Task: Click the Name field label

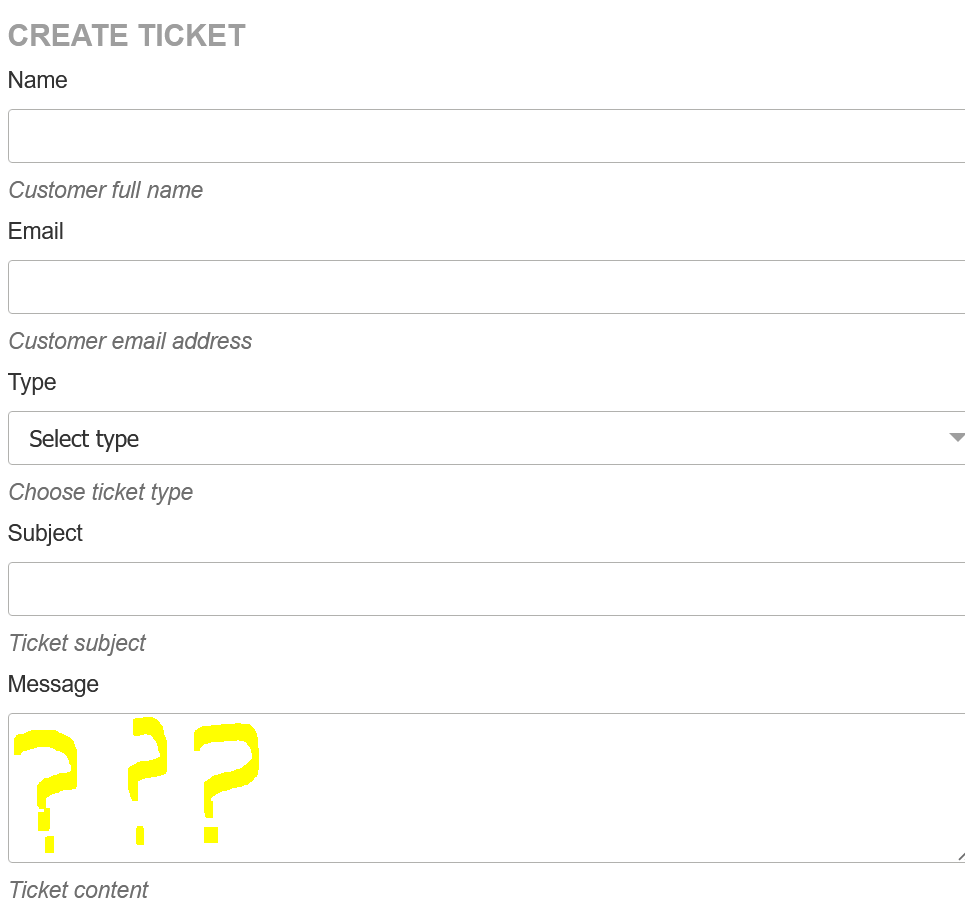Action: pyautogui.click(x=37, y=80)
